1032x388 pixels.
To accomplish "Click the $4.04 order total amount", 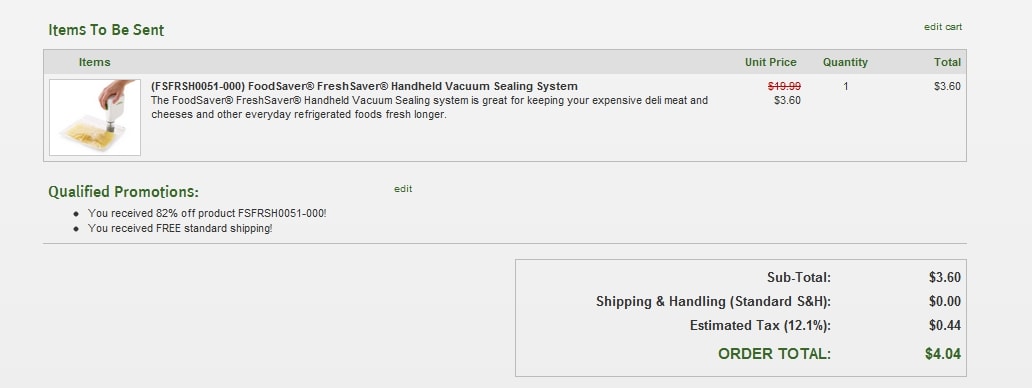I will (942, 354).
